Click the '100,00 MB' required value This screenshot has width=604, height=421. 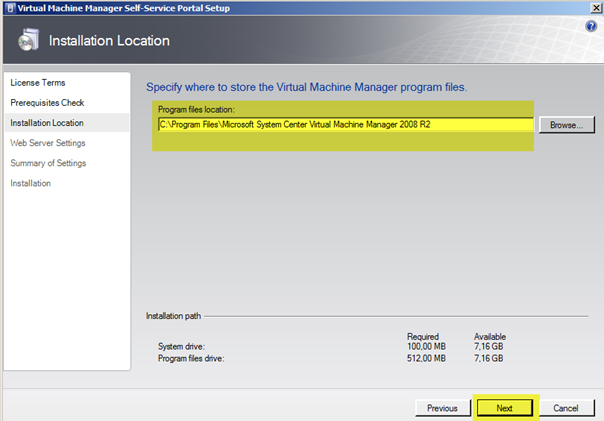(426, 346)
